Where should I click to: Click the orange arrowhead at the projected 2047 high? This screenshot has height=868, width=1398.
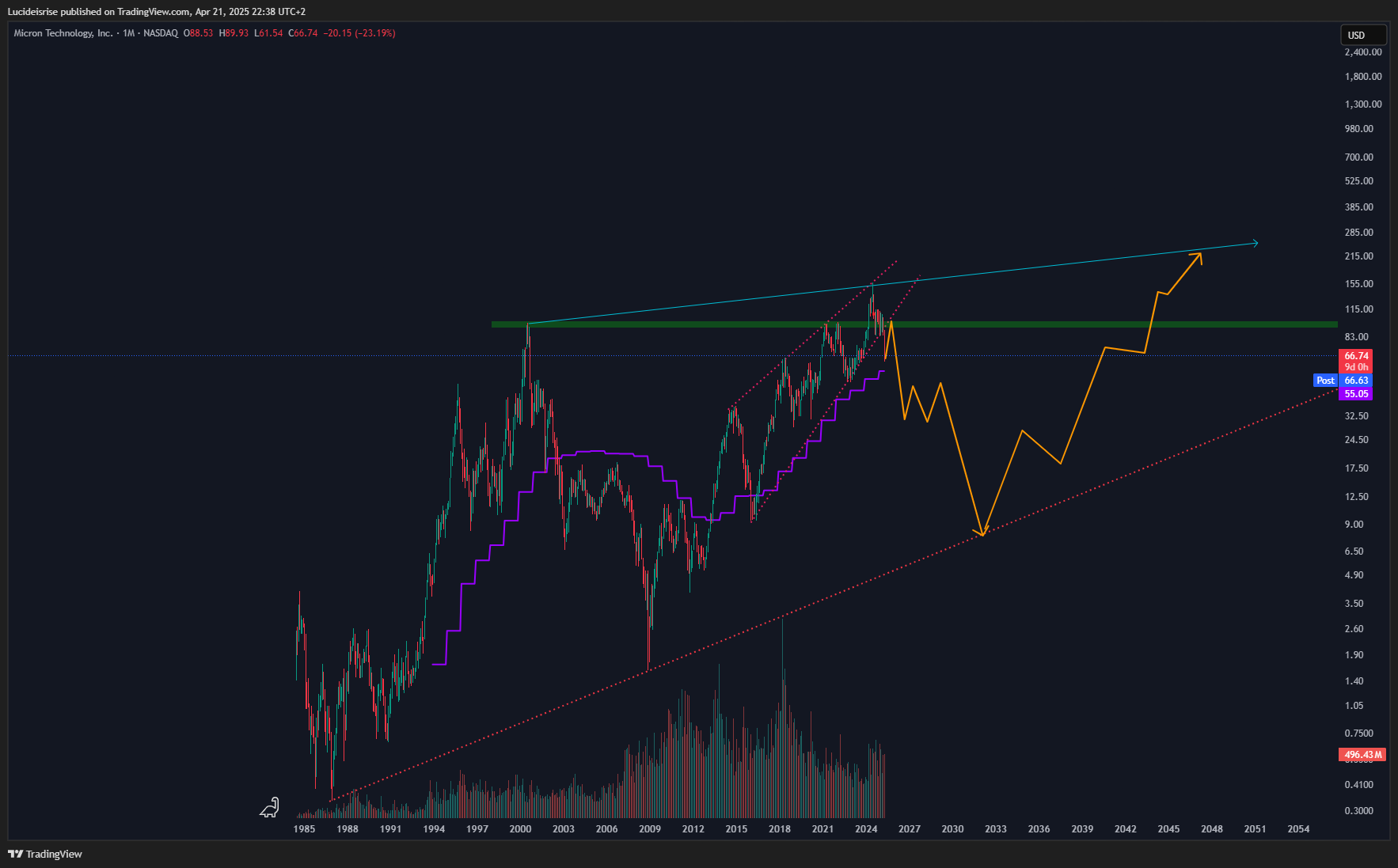(x=1197, y=257)
